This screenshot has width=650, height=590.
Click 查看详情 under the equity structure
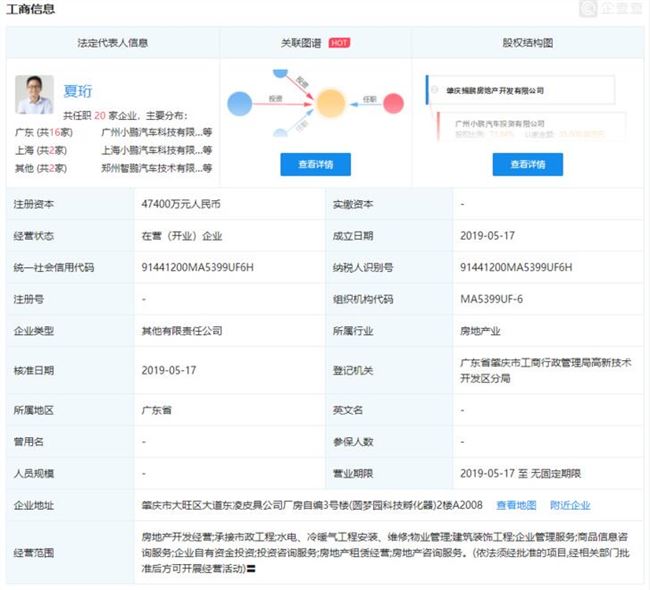point(528,164)
